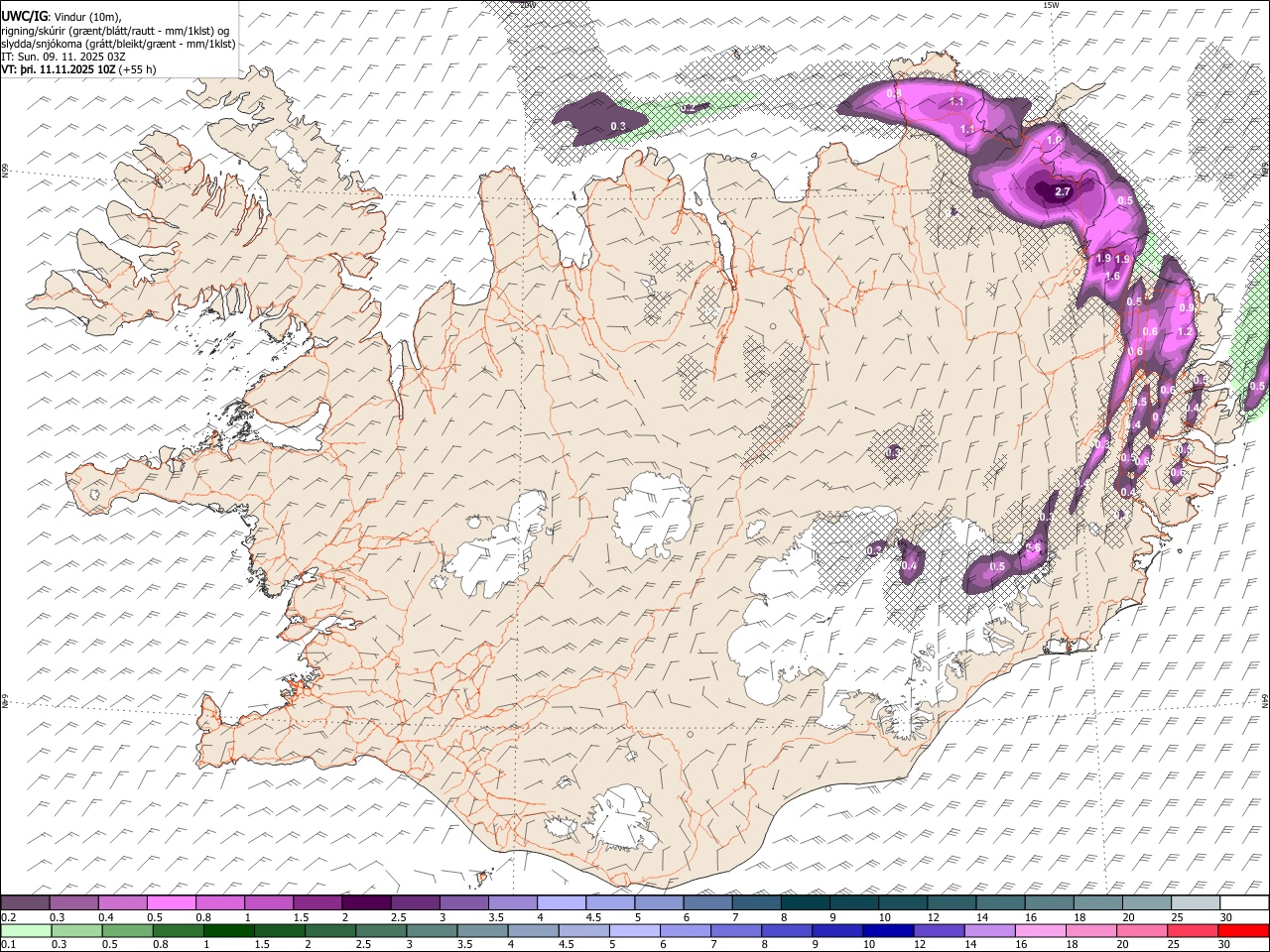Pick the purple-scale swatch starting at 0.5 (bright pink)
Screen dimensions: 1270x952
171,902
